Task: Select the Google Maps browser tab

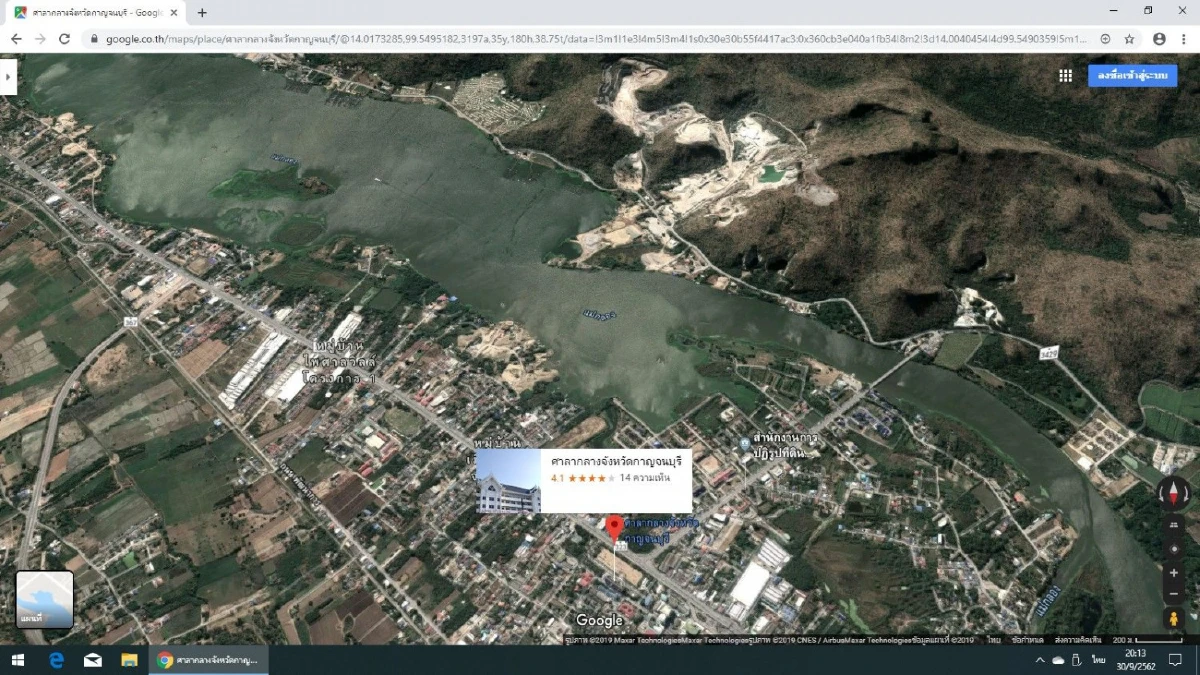Action: point(95,13)
